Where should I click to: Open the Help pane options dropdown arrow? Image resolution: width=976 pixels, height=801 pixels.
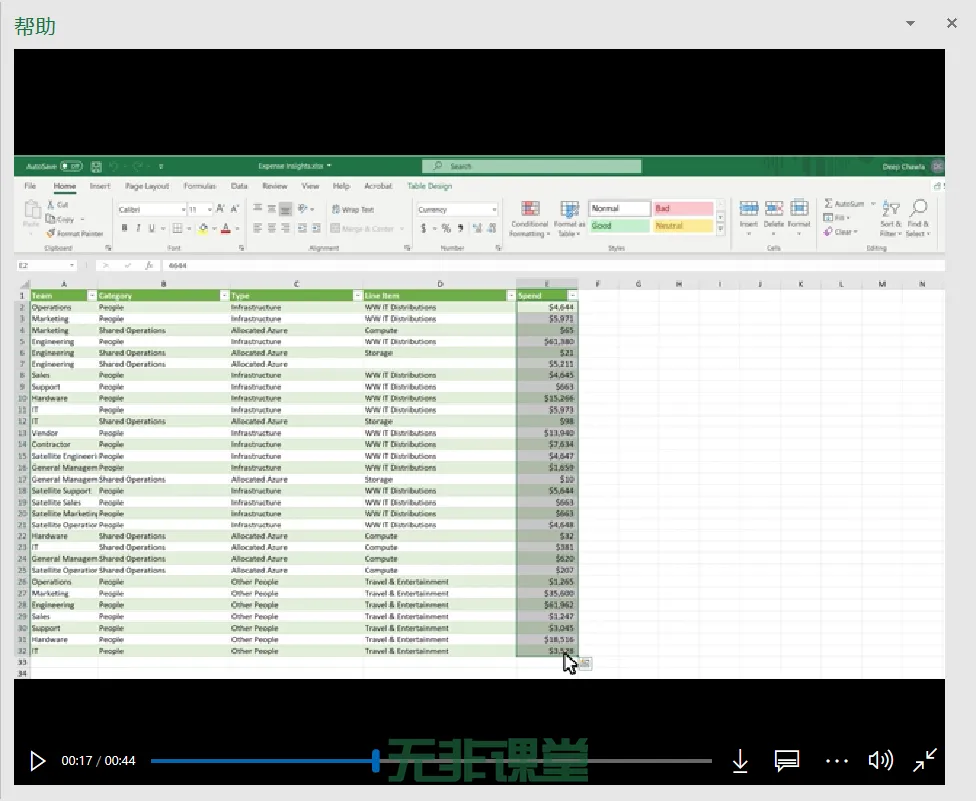click(x=910, y=23)
